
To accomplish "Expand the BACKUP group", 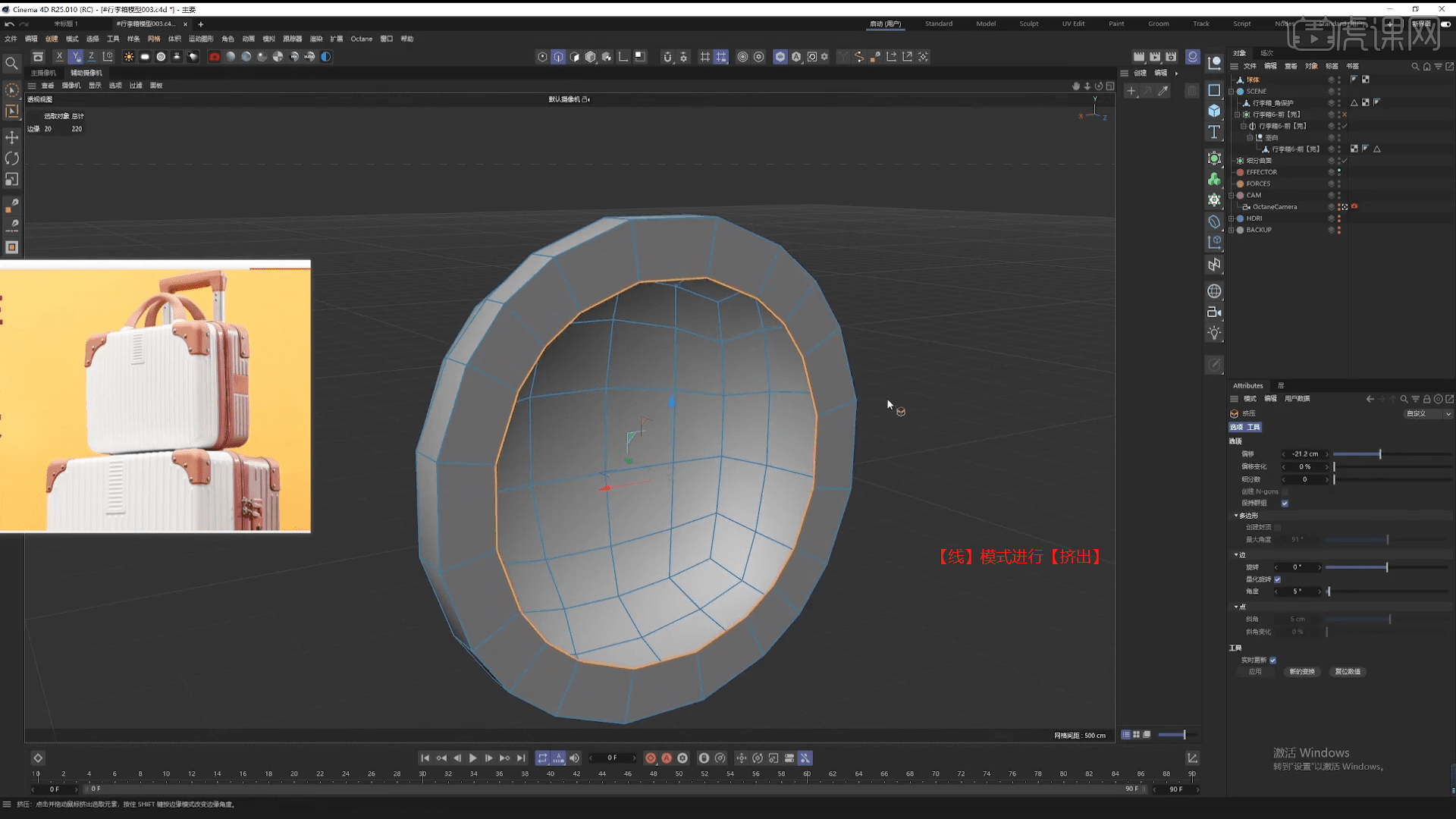I will click(1232, 230).
